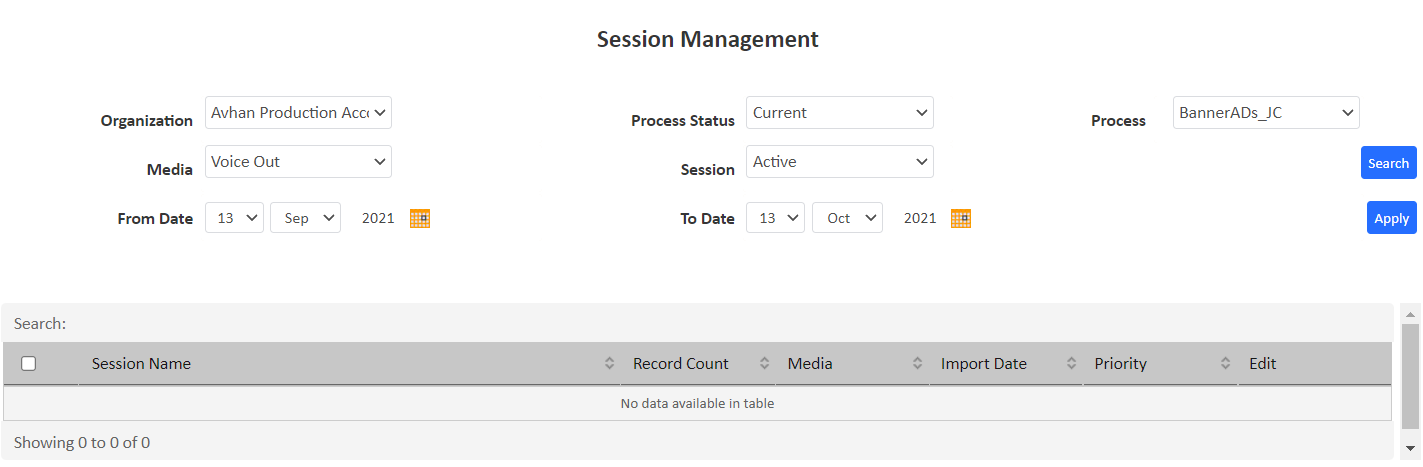
Task: Sort table by Record Count arrows
Action: pos(765,364)
